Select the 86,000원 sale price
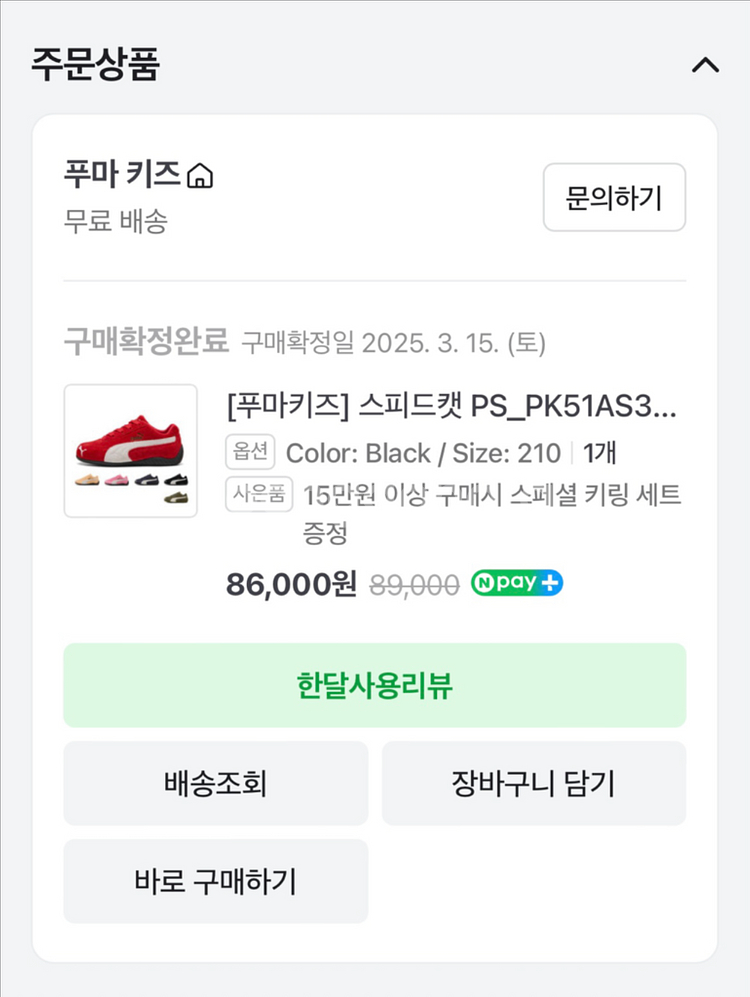The height and width of the screenshot is (997, 750). tap(291, 584)
